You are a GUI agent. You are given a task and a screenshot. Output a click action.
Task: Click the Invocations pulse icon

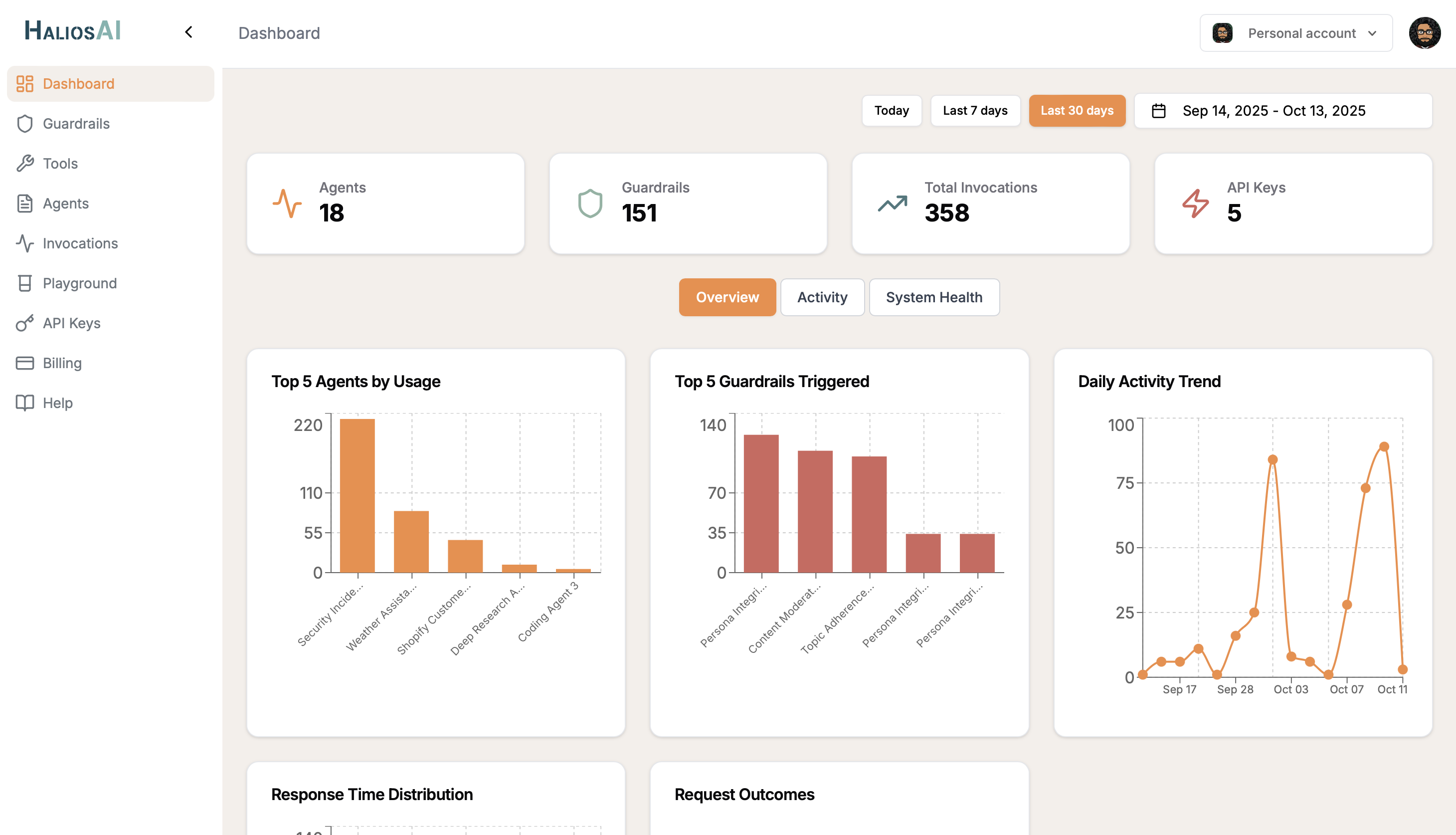pos(24,243)
